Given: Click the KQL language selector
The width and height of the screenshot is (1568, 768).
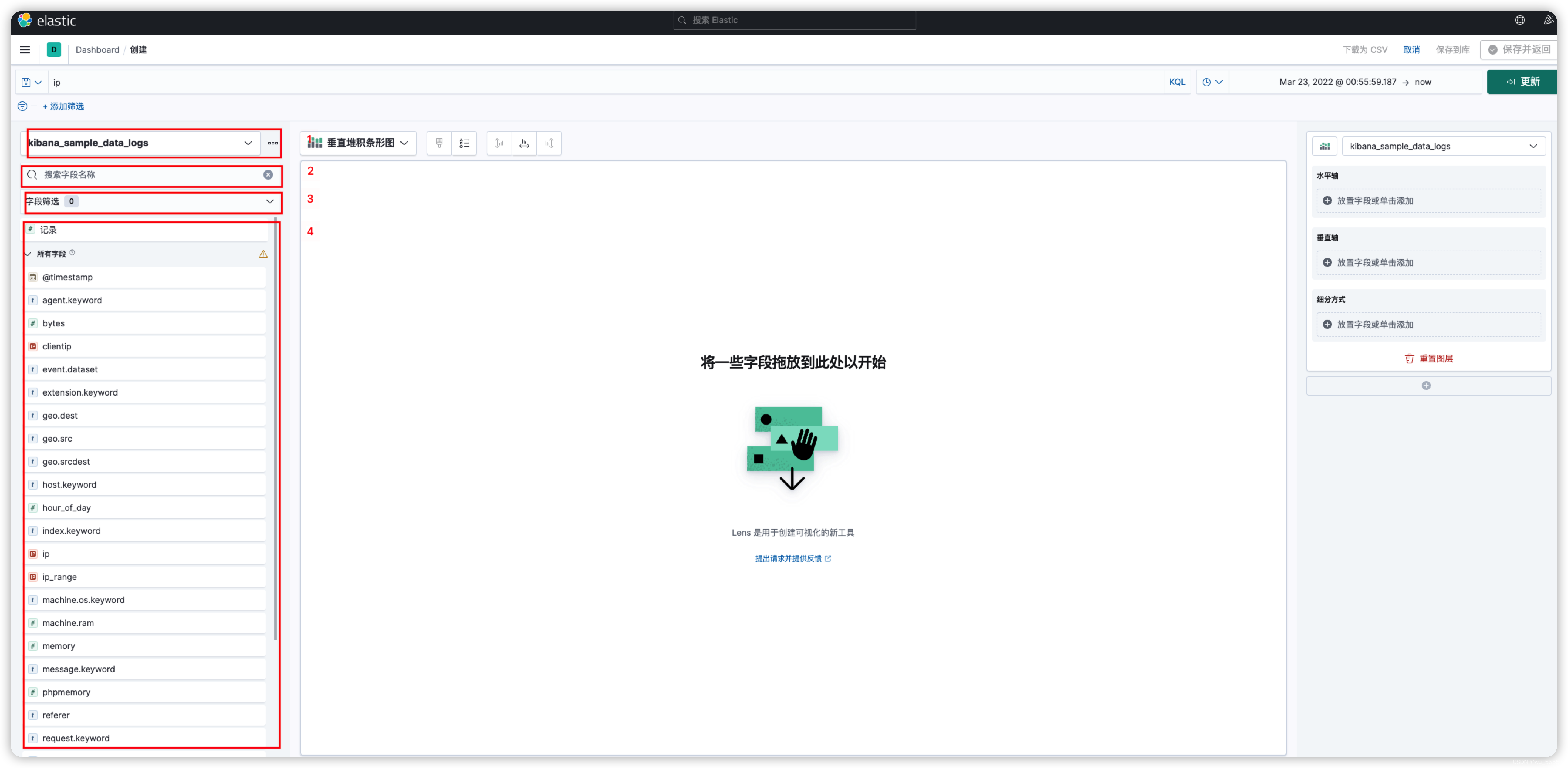Looking at the screenshot, I should [1177, 82].
